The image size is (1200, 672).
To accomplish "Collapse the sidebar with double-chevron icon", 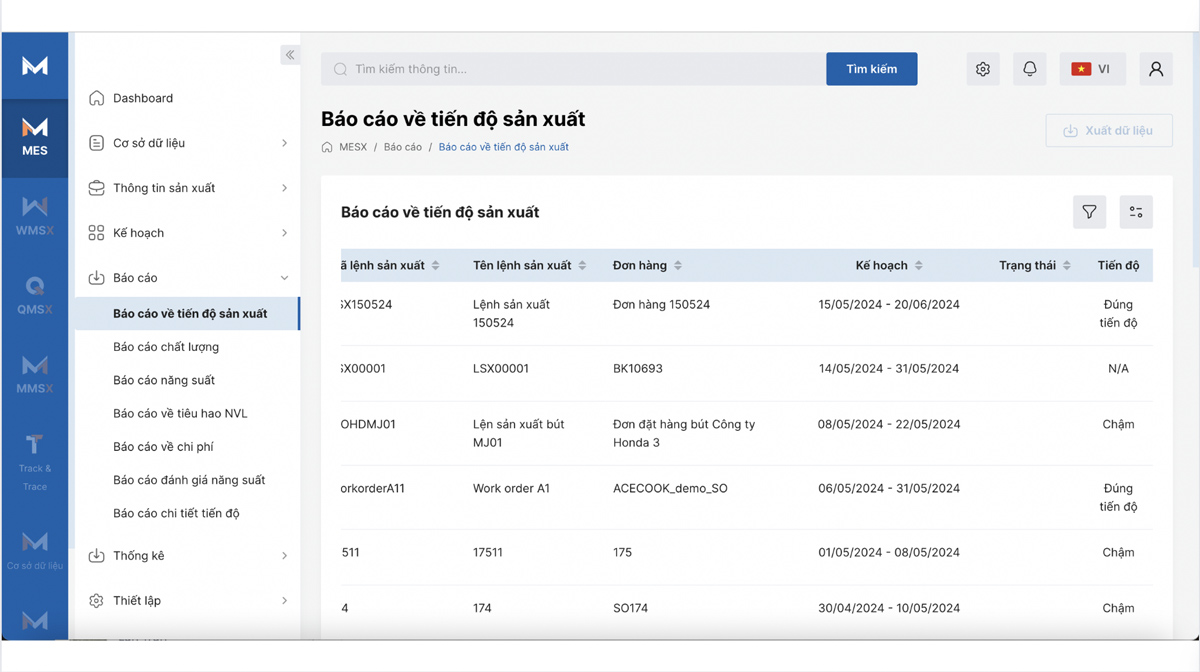I will 289,55.
